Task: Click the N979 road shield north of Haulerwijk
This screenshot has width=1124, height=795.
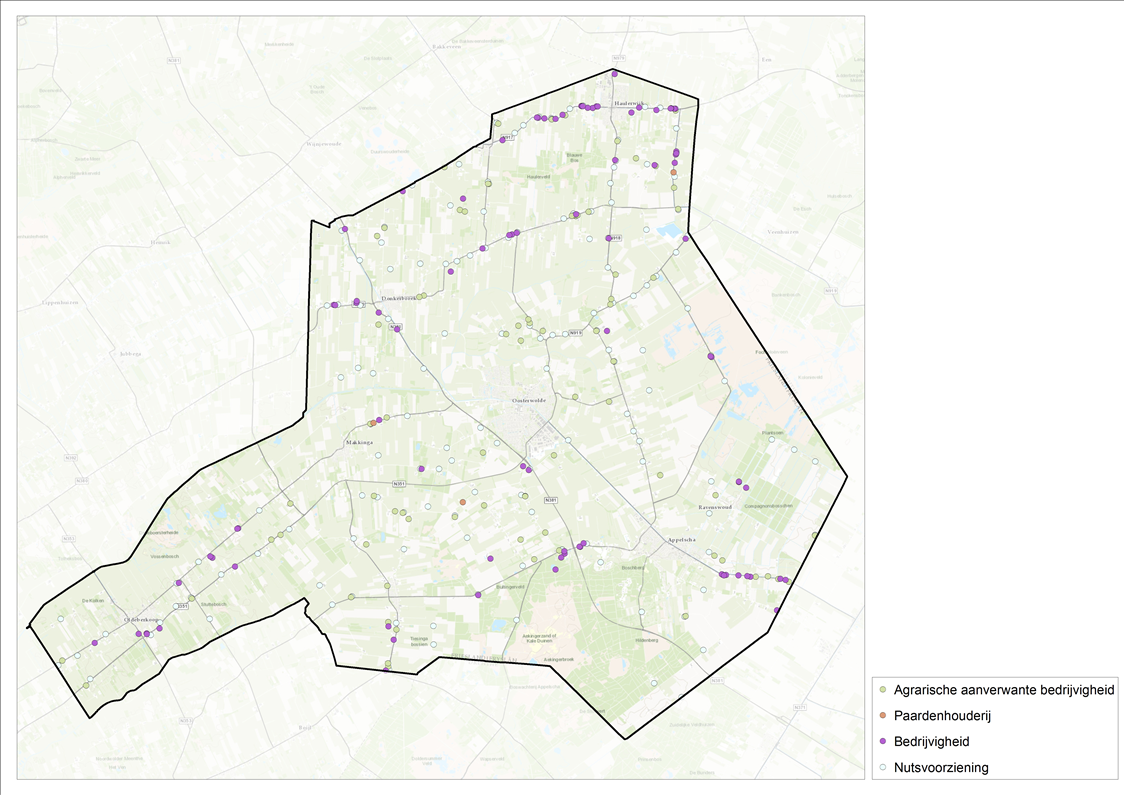Action: [x=619, y=59]
